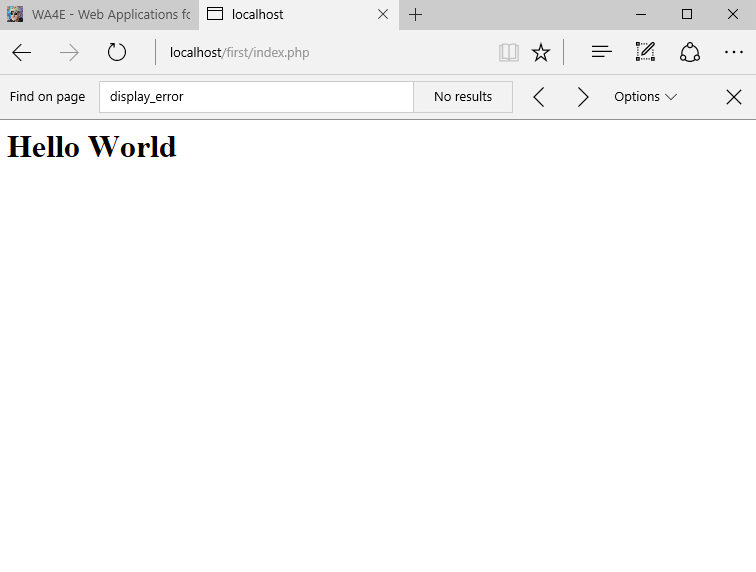This screenshot has width=756, height=572.
Task: Minimize the Edge browser window
Action: click(x=641, y=14)
